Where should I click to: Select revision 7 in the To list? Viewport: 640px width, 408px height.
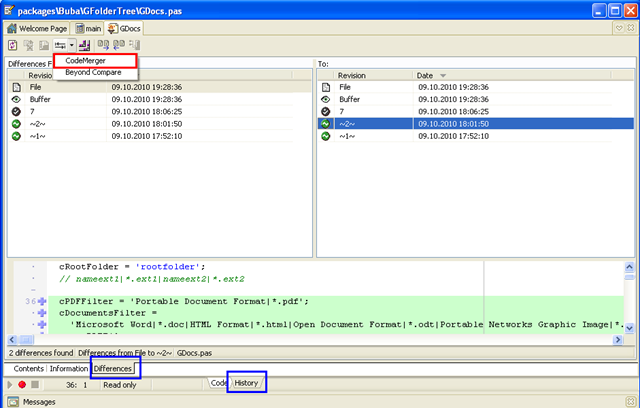pyautogui.click(x=476, y=112)
